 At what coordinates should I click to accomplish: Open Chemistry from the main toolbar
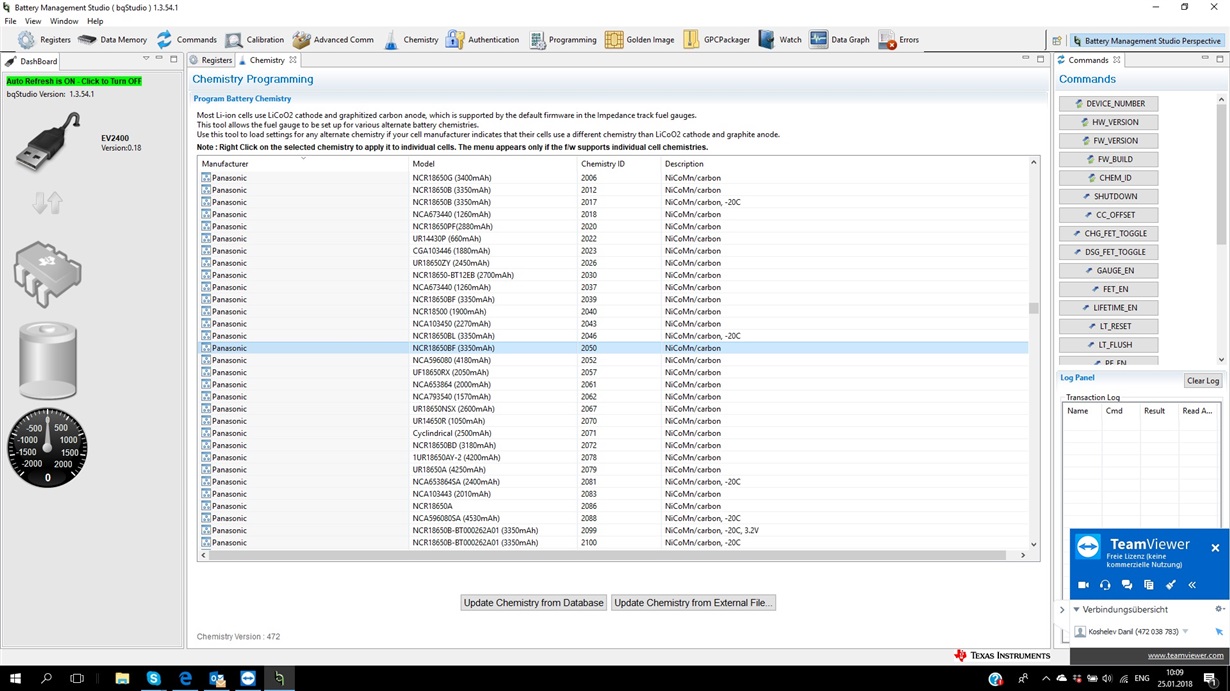410,40
